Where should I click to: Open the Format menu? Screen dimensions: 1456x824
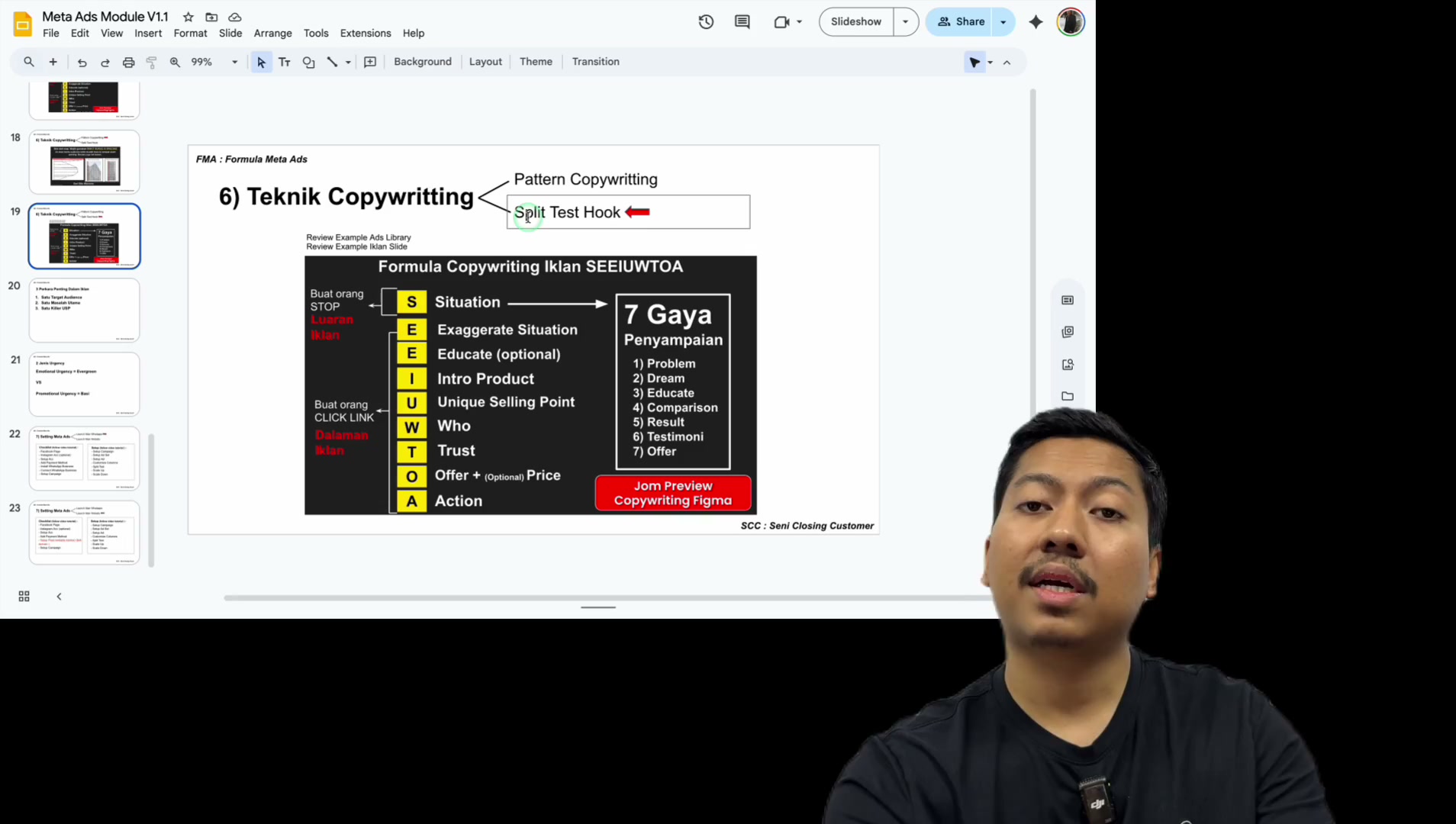[190, 33]
